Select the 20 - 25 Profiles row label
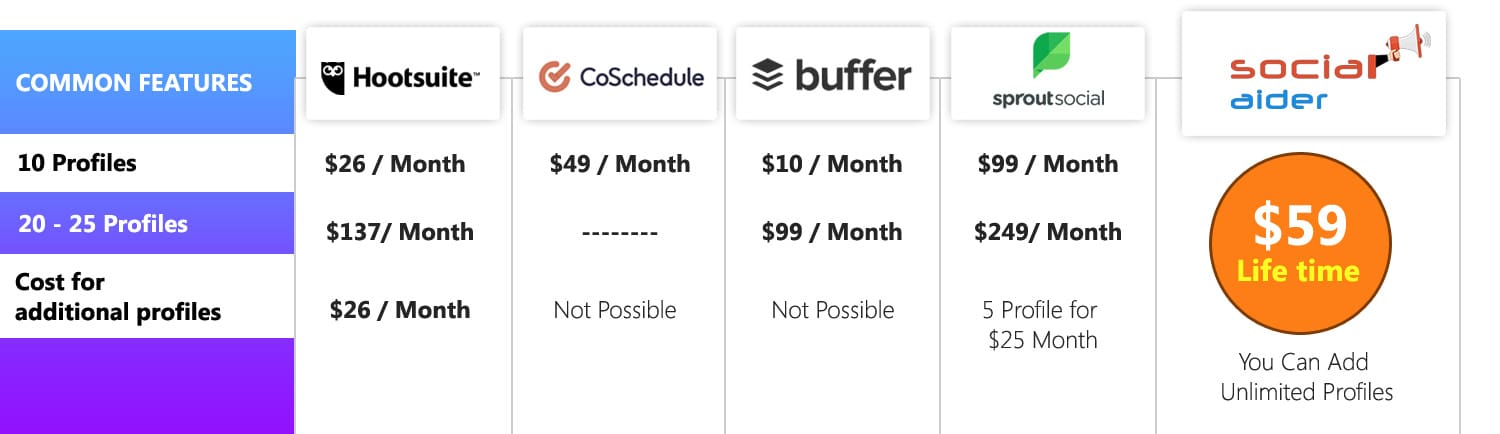Screen dimensions: 1500x434 103,223
